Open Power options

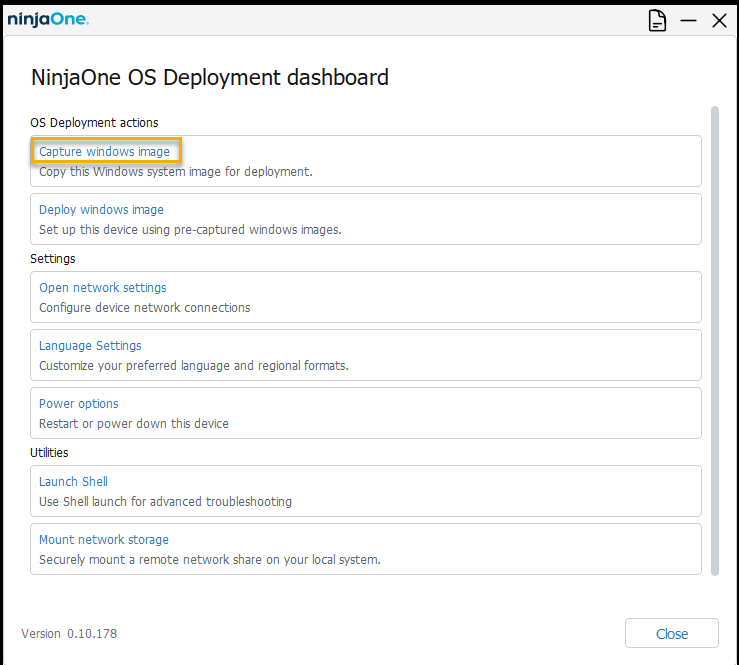[79, 404]
